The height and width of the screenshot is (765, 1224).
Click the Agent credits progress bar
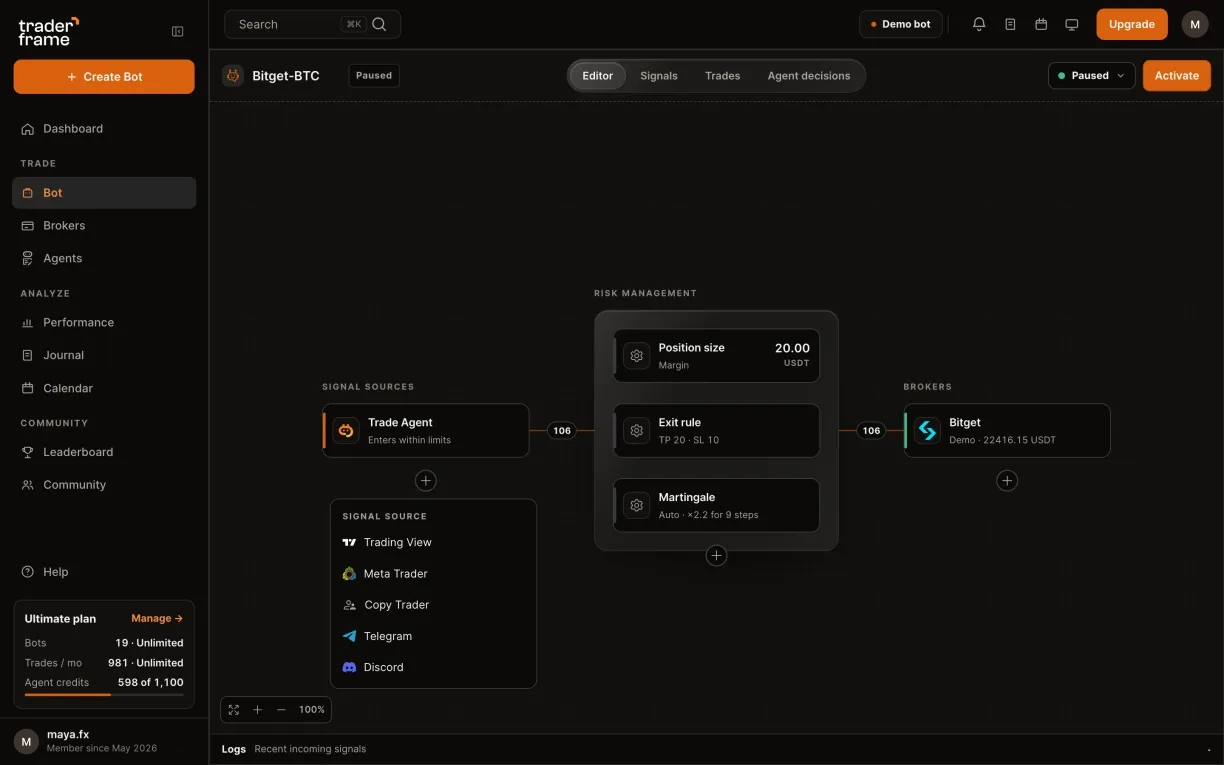[x=104, y=694]
